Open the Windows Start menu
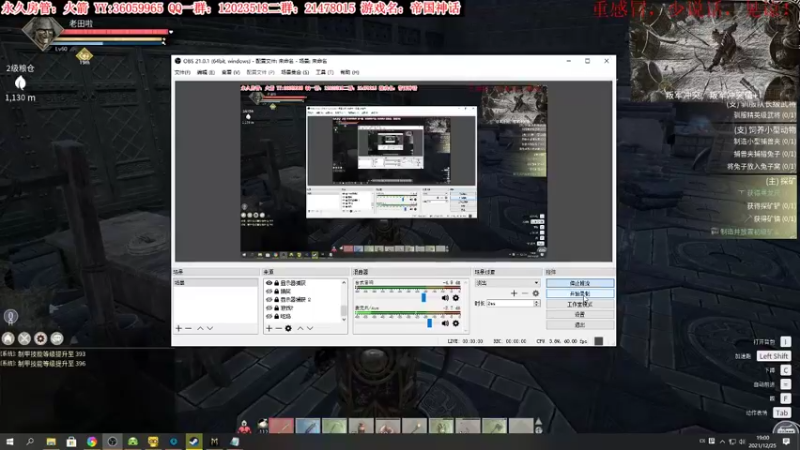The image size is (800, 450). (x=10, y=441)
